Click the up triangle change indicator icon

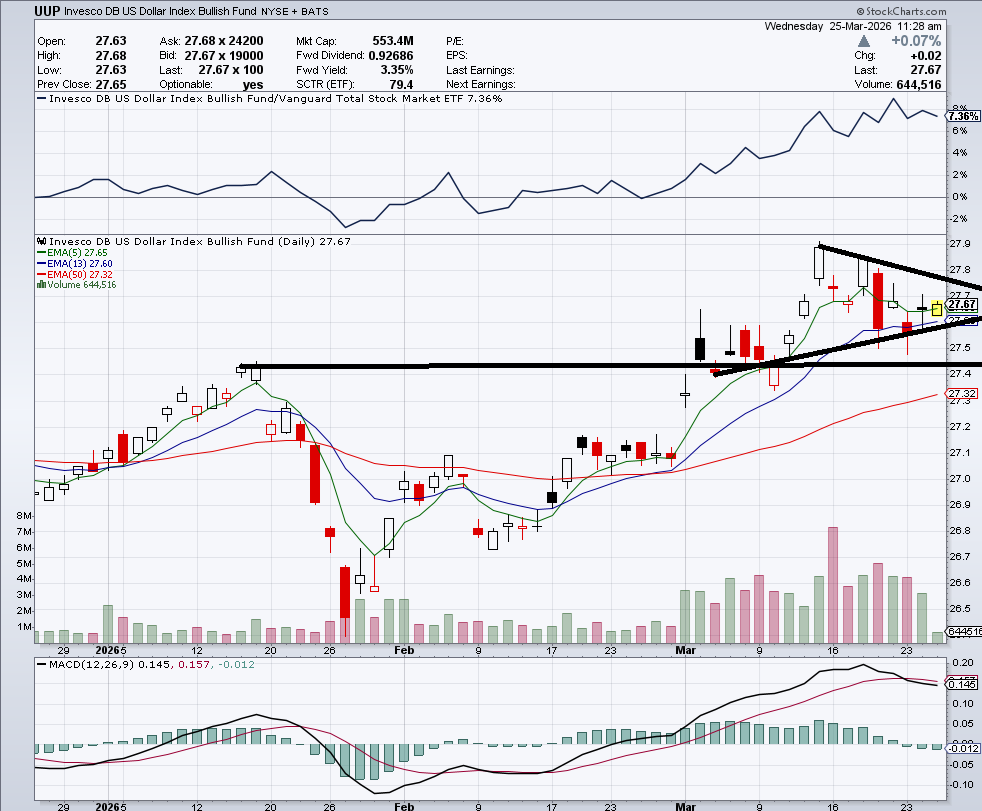tap(864, 41)
